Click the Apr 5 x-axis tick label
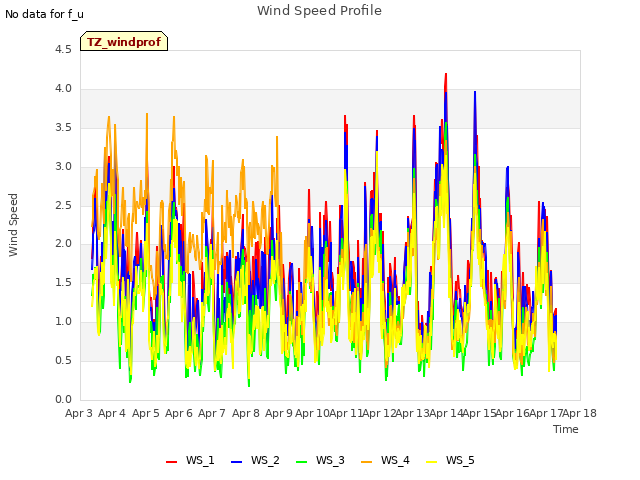Screen dimensions: 640x480 [146, 413]
